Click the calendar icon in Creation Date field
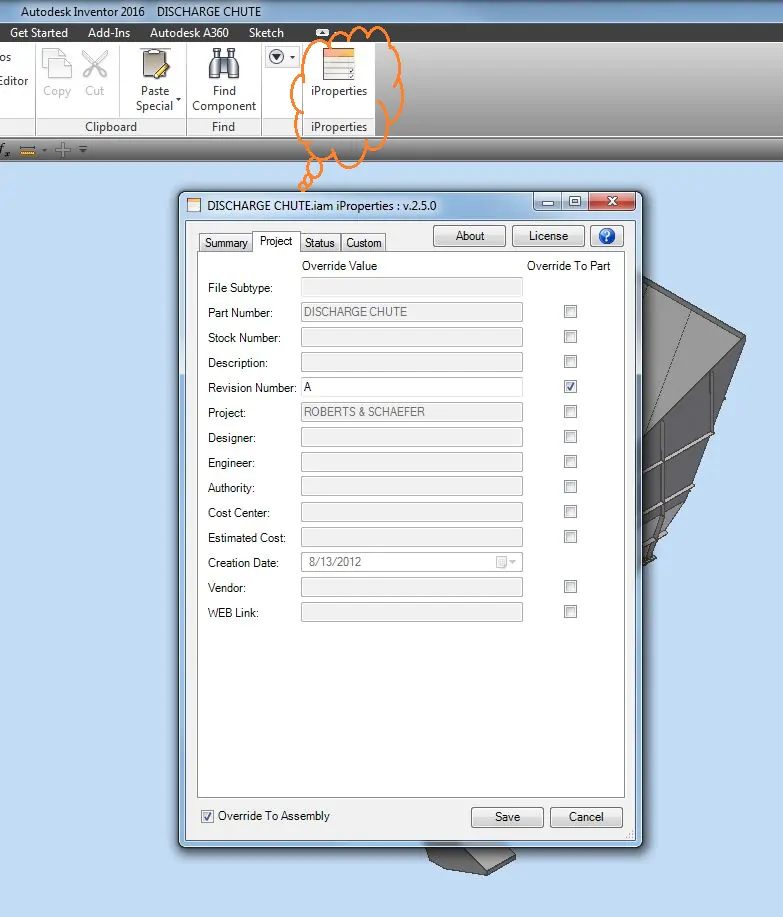The width and height of the screenshot is (783, 917). (x=501, y=562)
